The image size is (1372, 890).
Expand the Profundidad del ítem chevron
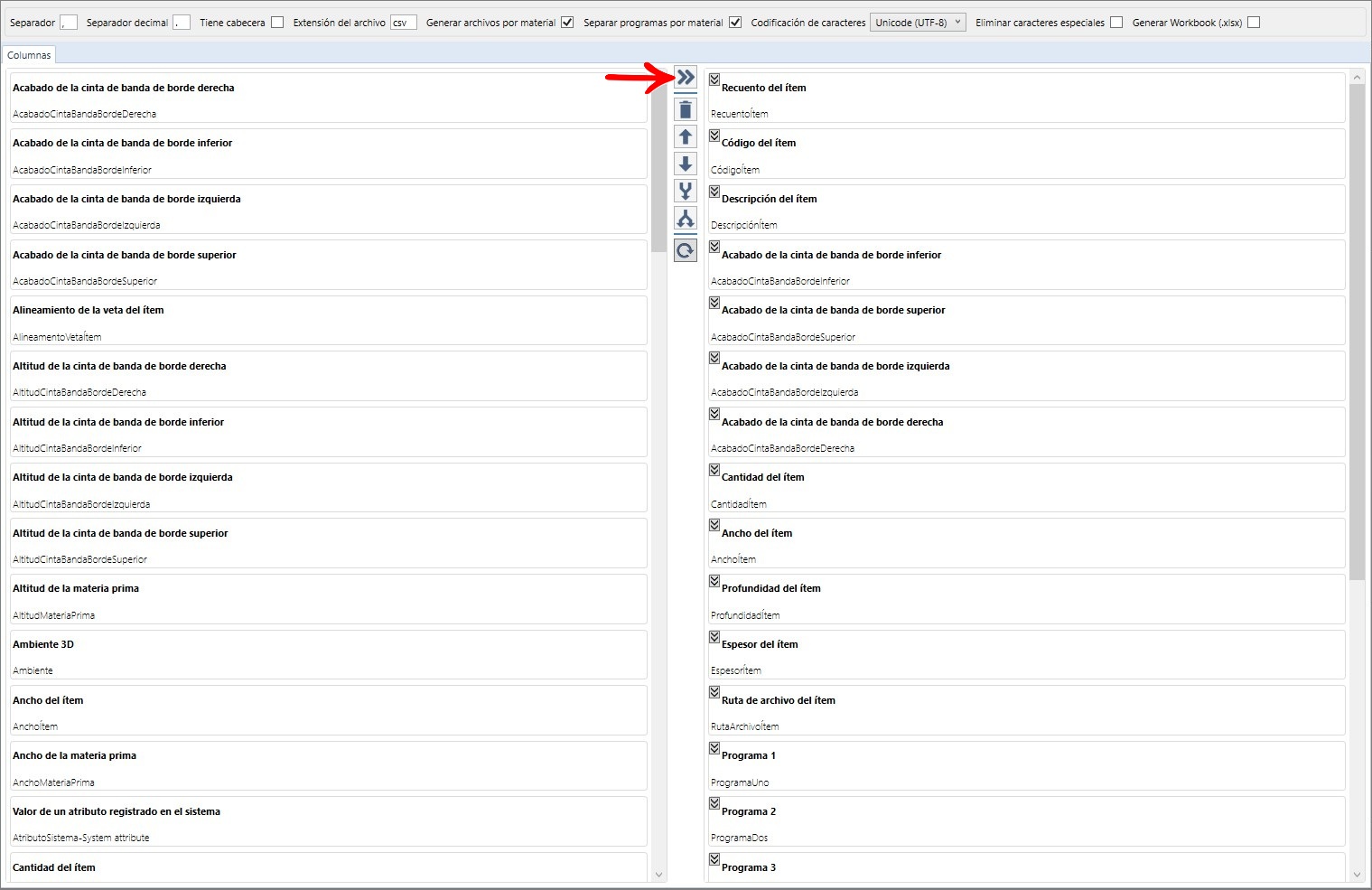click(714, 581)
